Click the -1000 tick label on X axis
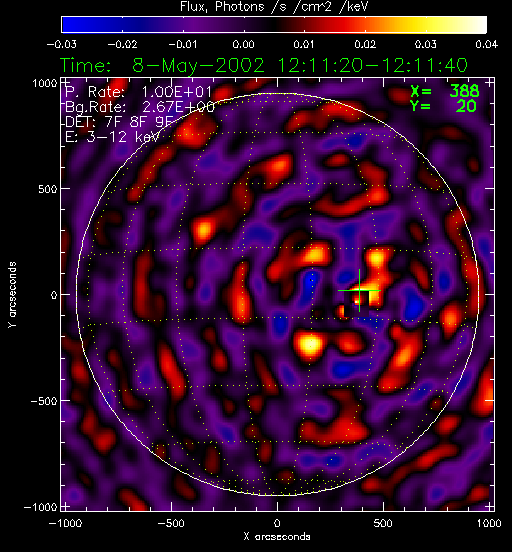The width and height of the screenshot is (512, 552). click(x=65, y=523)
